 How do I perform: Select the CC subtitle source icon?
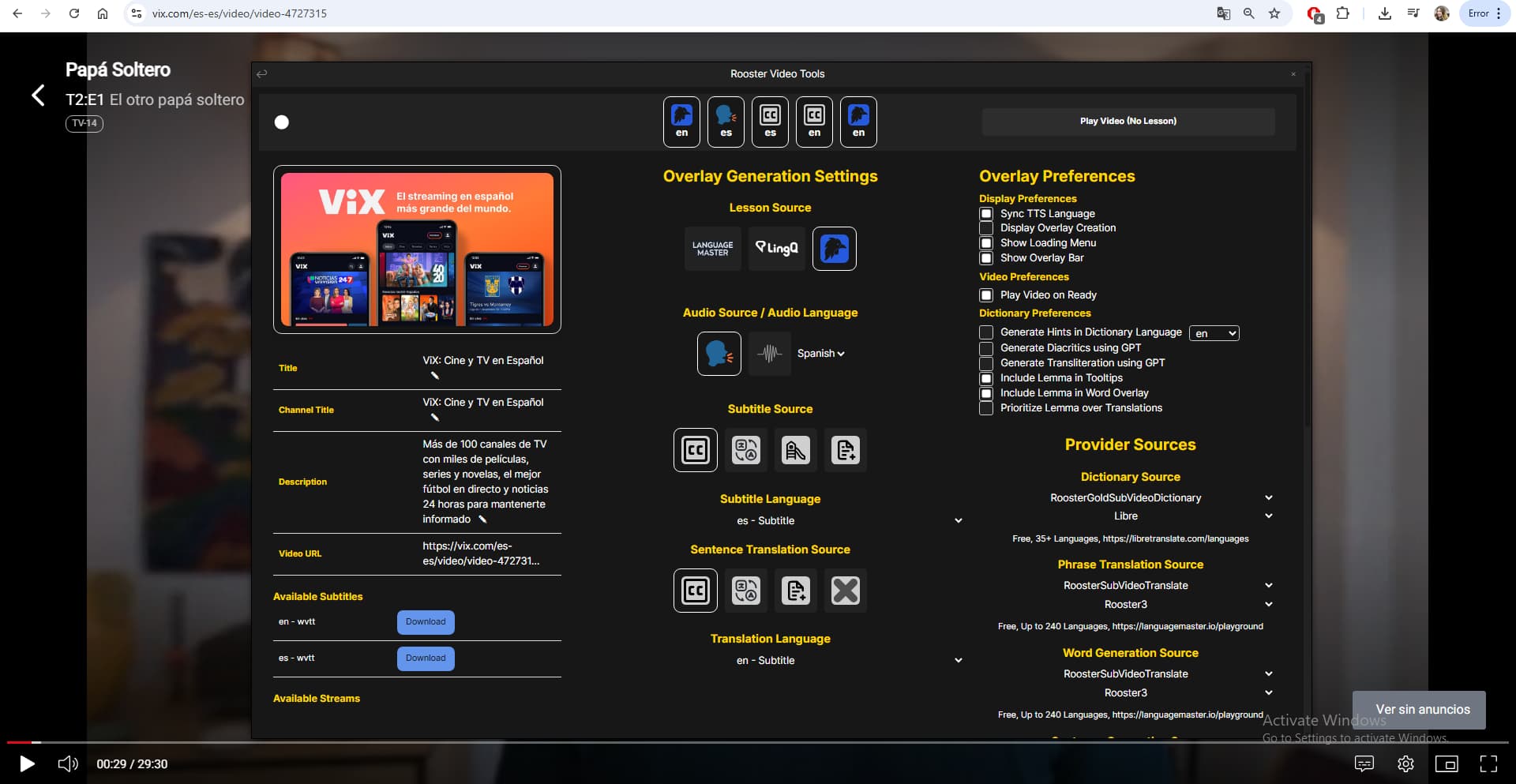tap(695, 450)
